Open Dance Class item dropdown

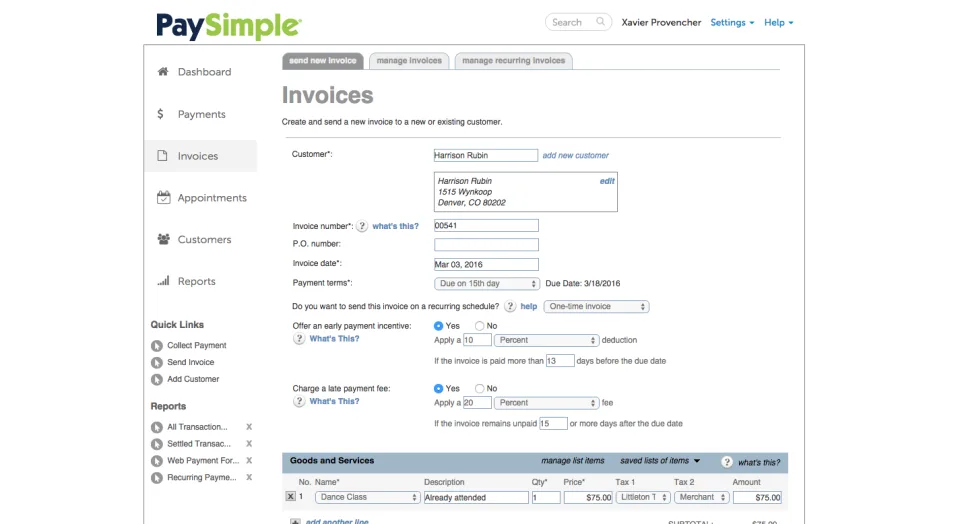367,497
